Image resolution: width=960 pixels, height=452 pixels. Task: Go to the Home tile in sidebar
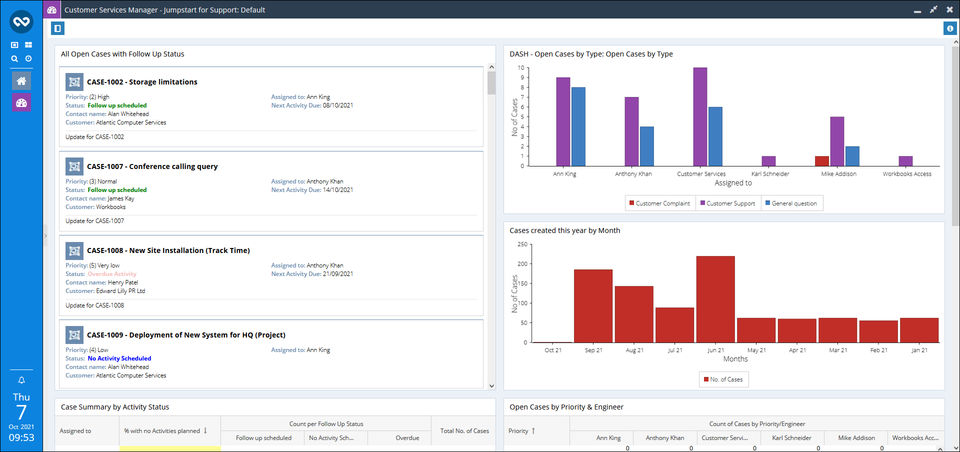(21, 81)
